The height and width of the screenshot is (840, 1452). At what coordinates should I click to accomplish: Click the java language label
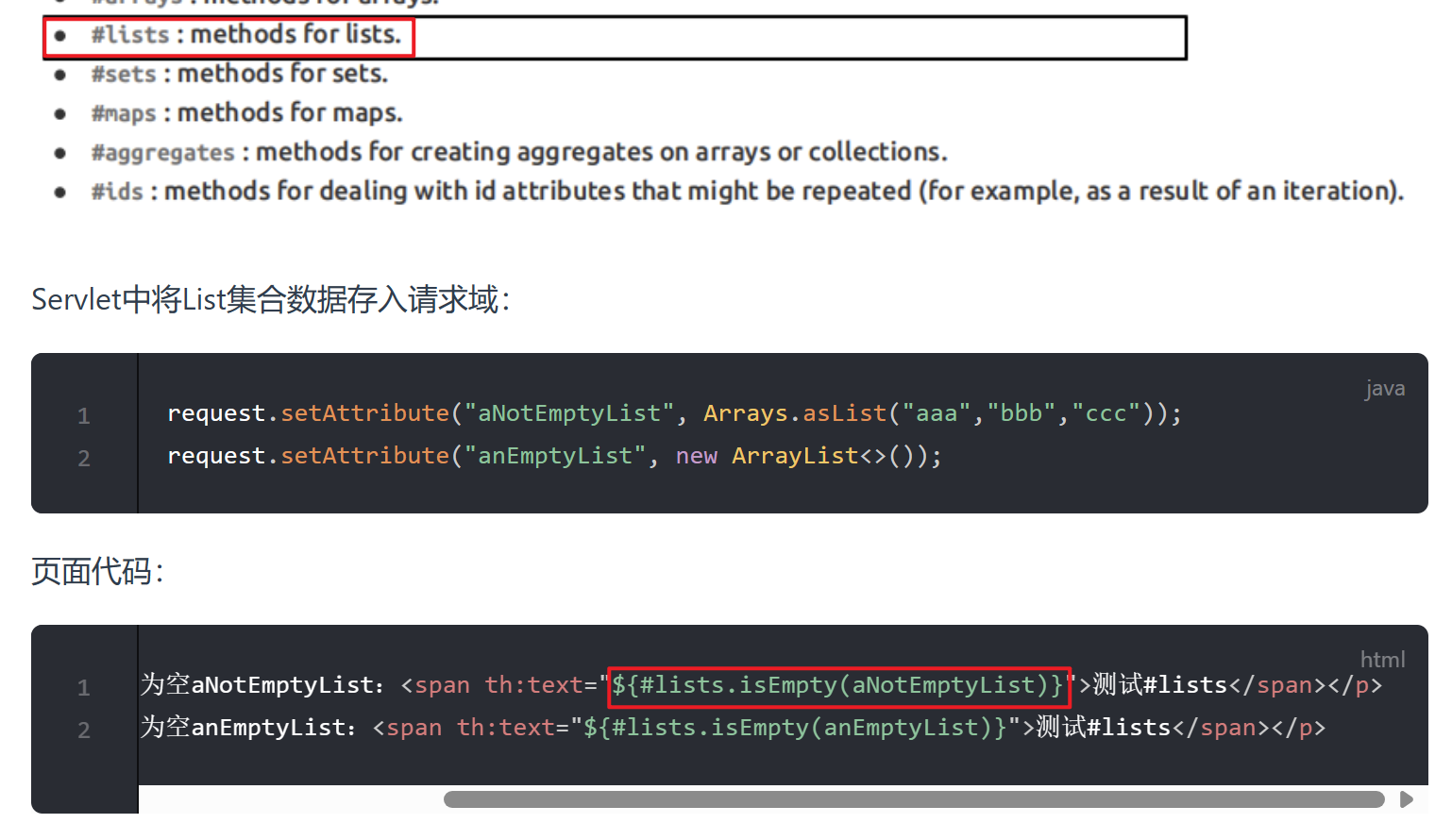click(x=1384, y=388)
